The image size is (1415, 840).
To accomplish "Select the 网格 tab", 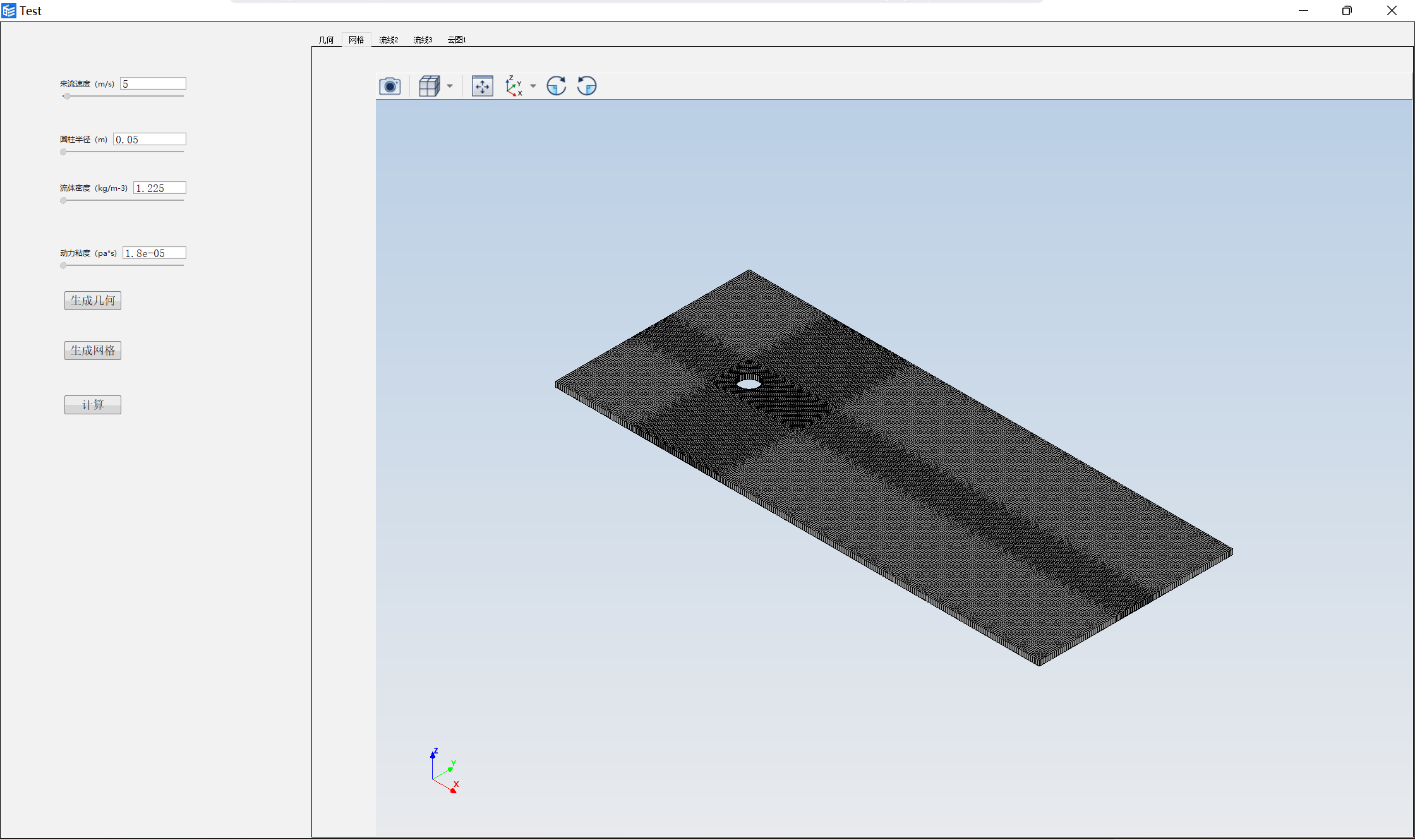I will click(356, 40).
